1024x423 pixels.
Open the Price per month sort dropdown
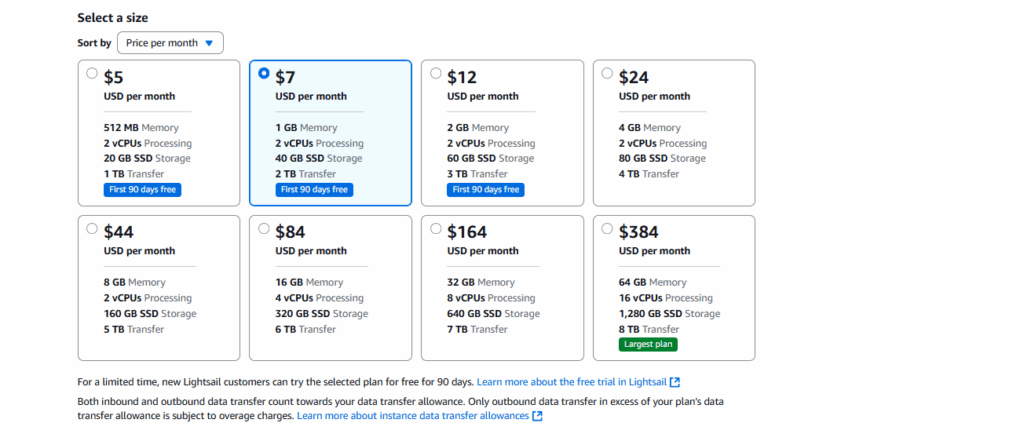(x=170, y=42)
